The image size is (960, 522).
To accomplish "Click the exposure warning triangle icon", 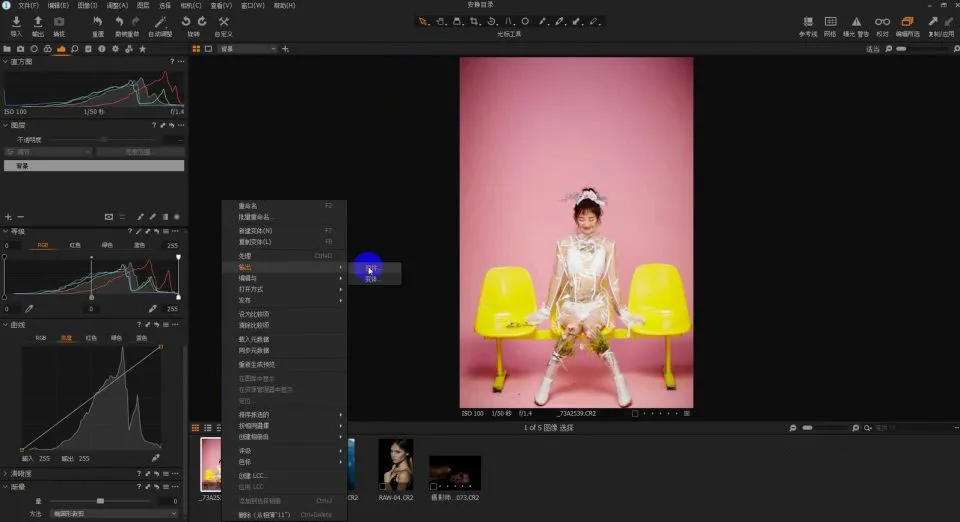I will (856, 22).
